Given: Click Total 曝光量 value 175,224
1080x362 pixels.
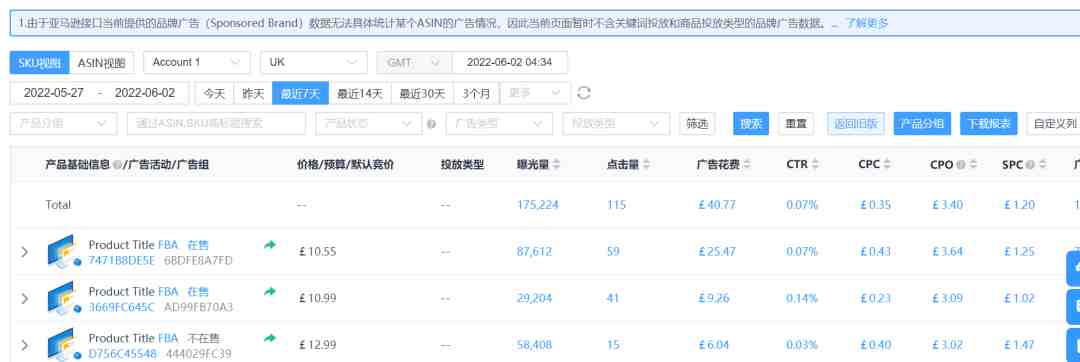Looking at the screenshot, I should (537, 204).
